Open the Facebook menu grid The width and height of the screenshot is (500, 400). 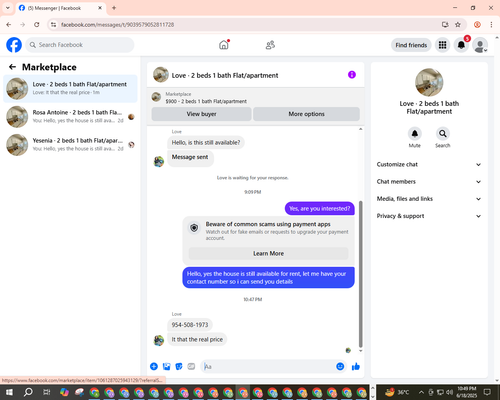(442, 45)
